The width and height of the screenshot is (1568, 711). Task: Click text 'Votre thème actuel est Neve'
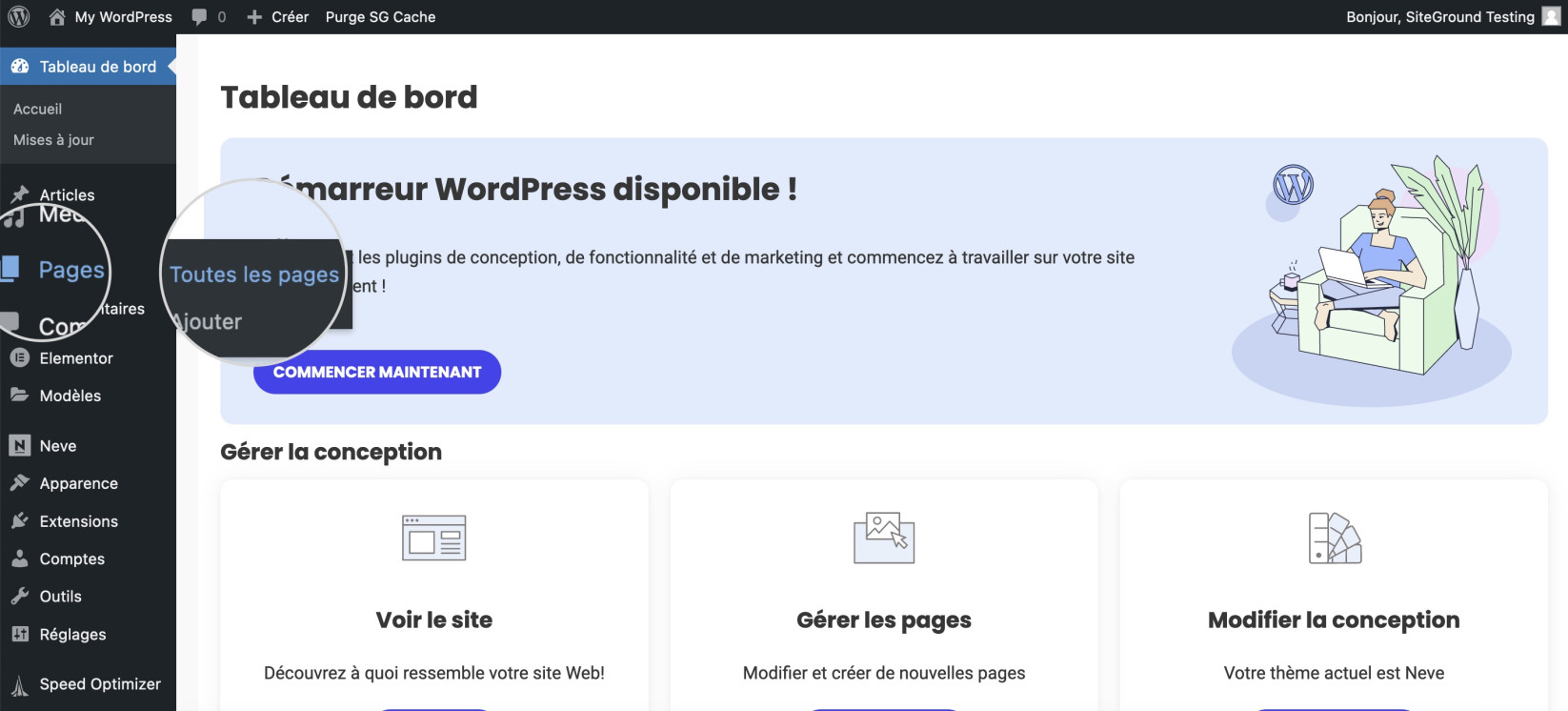(1334, 673)
